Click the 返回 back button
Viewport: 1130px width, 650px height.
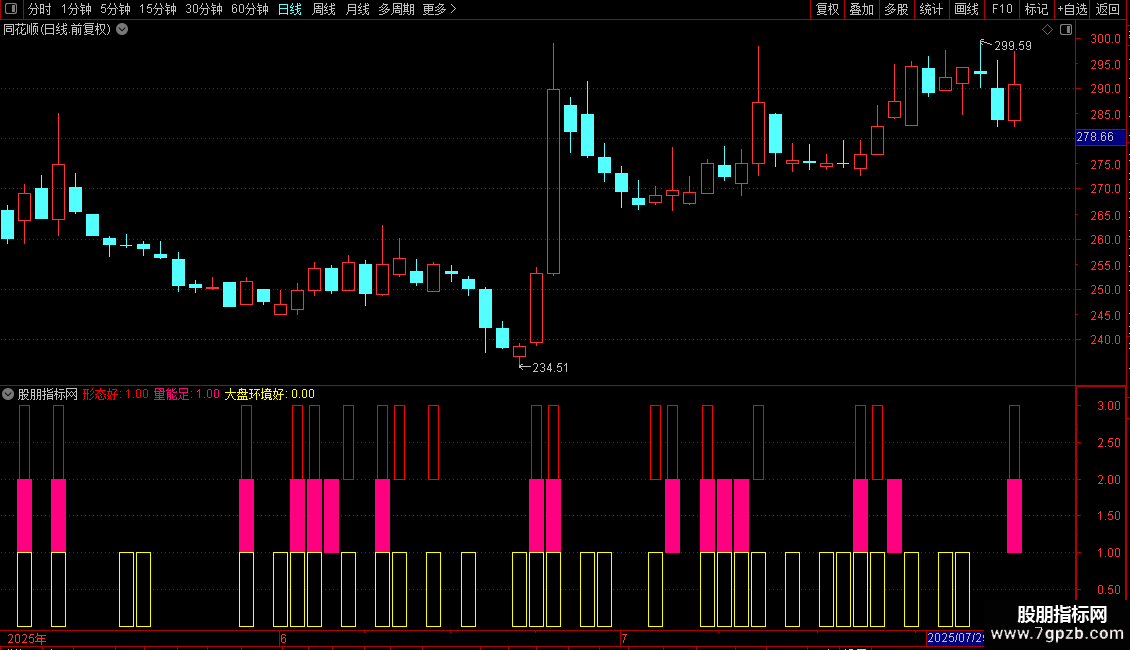tap(1108, 9)
